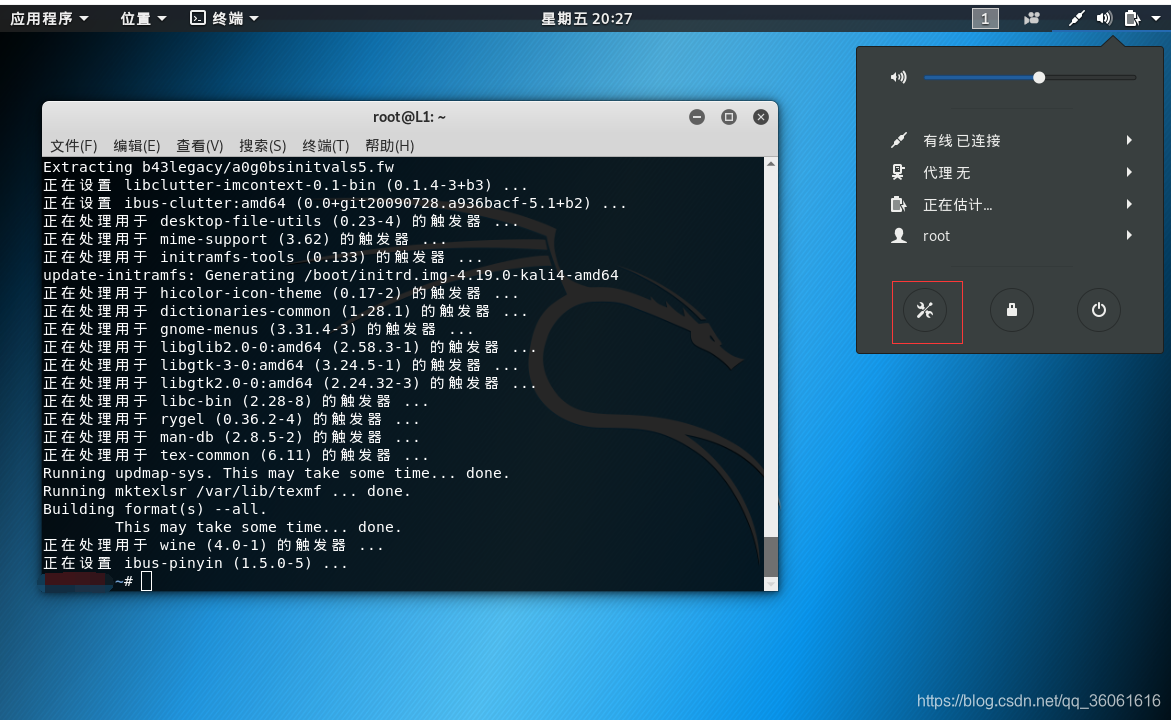
Task: Click the 'man-db (2.8.5-2)' trigger line
Action: point(232,437)
